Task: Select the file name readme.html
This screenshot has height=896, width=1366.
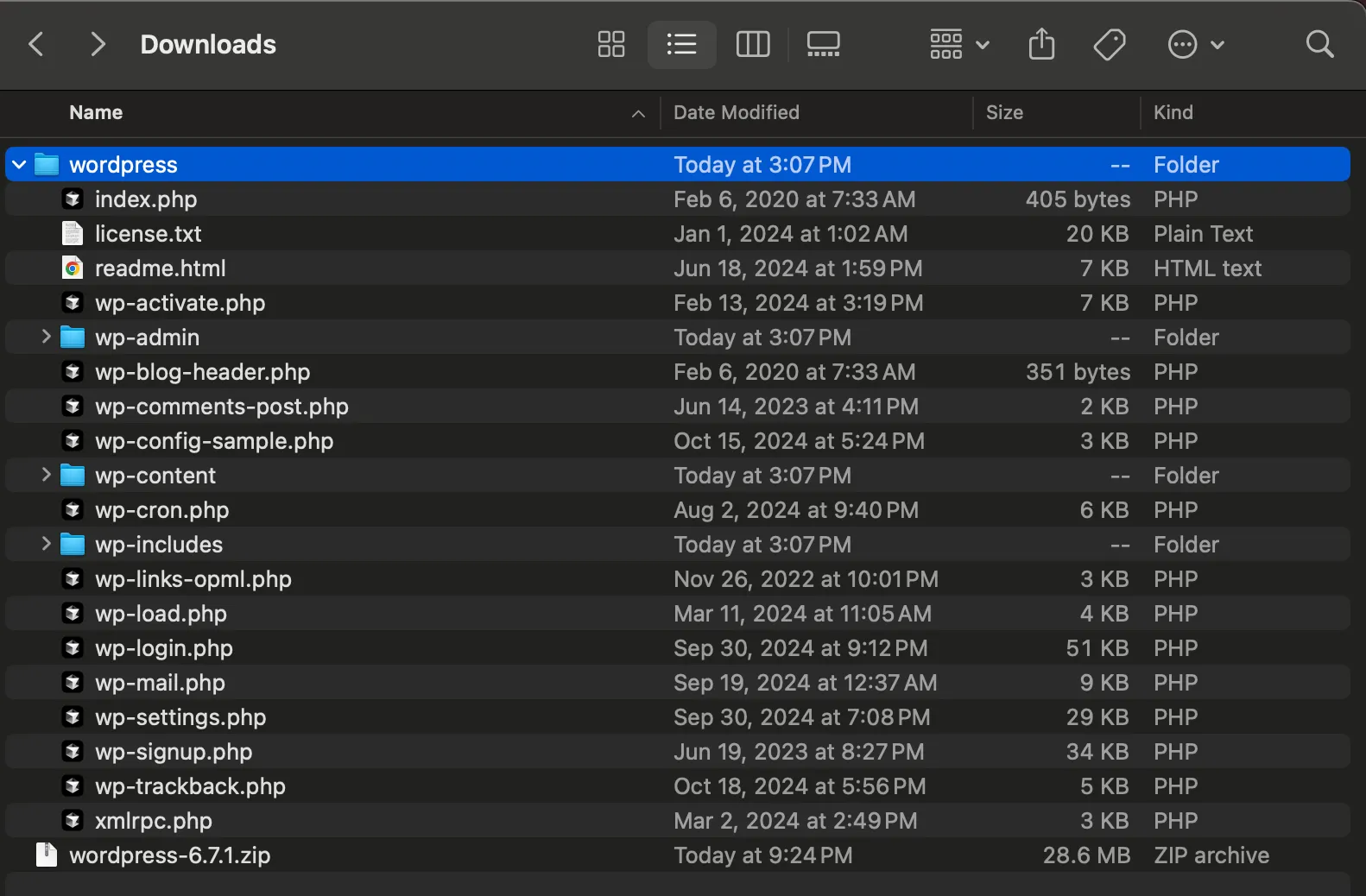Action: tap(160, 268)
